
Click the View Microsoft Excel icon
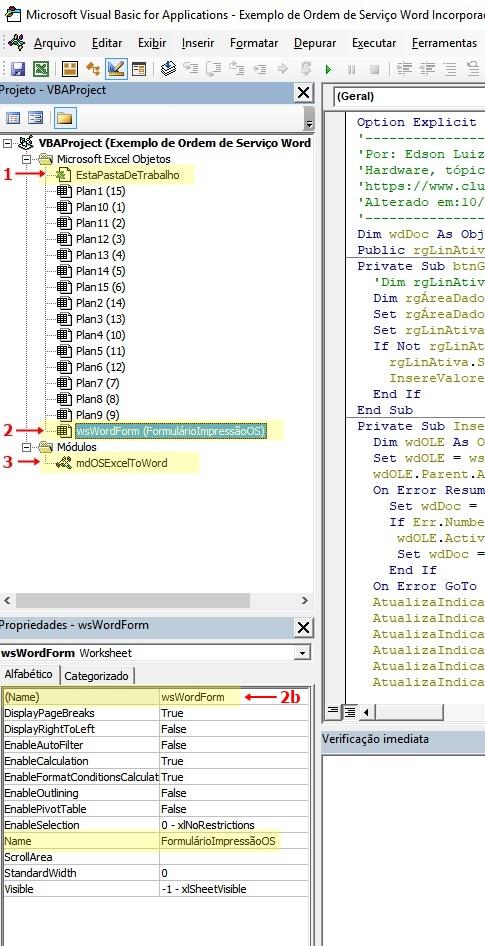[x=41, y=69]
